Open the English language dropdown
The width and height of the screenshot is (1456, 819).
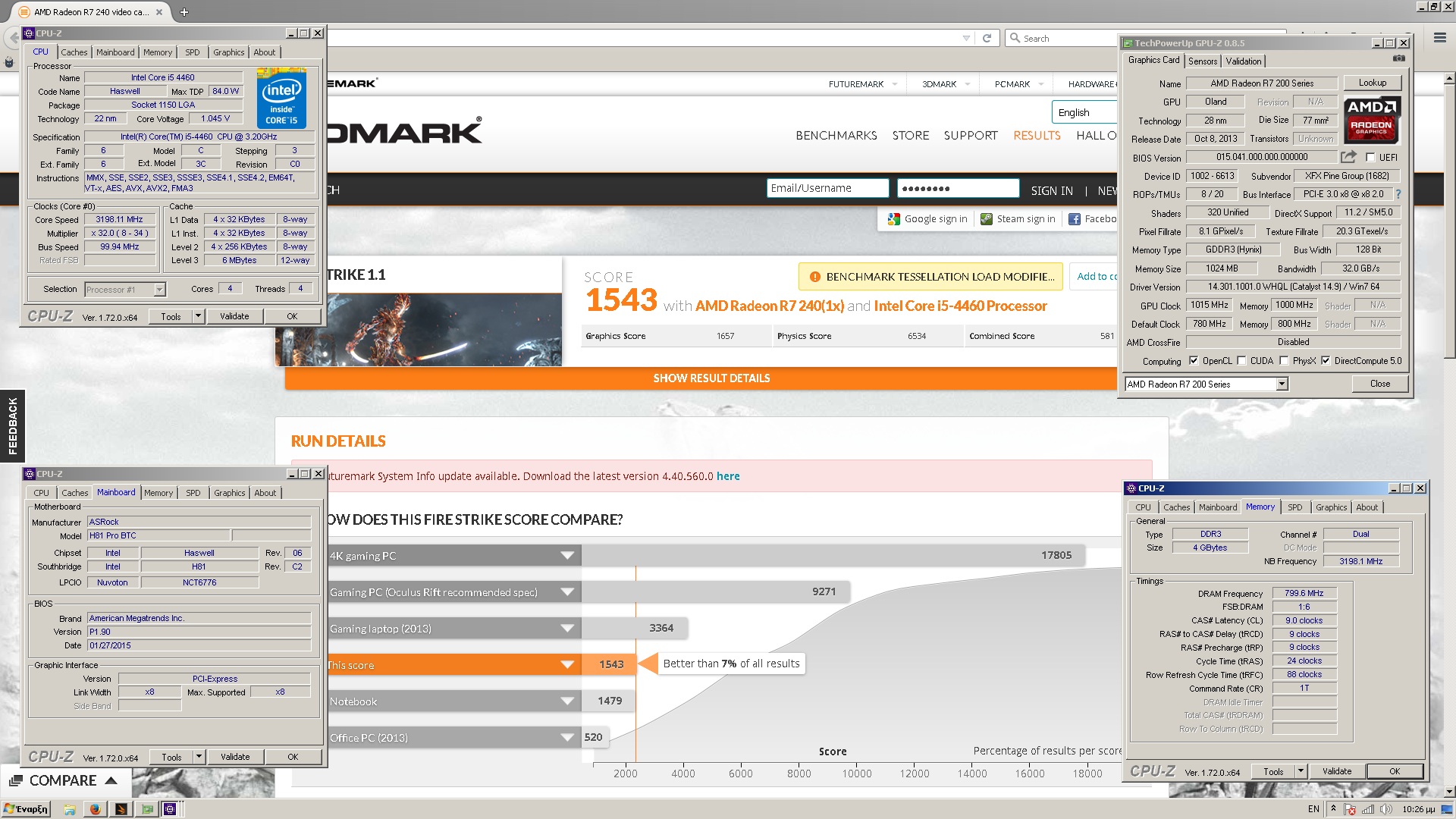click(x=1084, y=112)
